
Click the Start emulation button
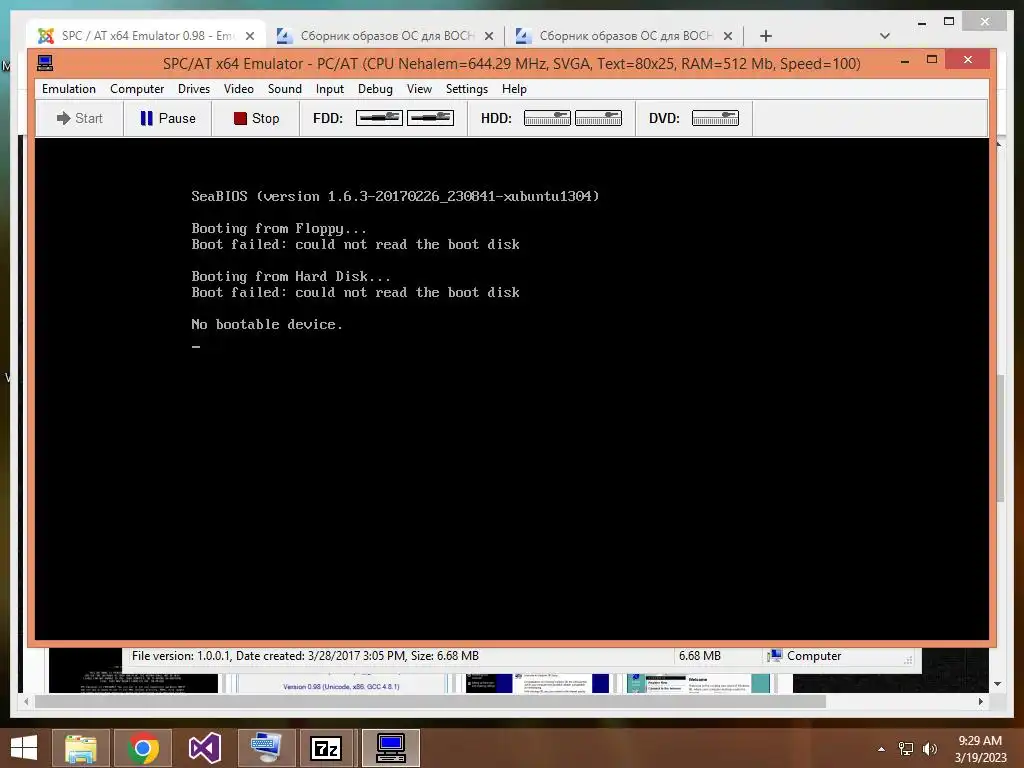(80, 118)
